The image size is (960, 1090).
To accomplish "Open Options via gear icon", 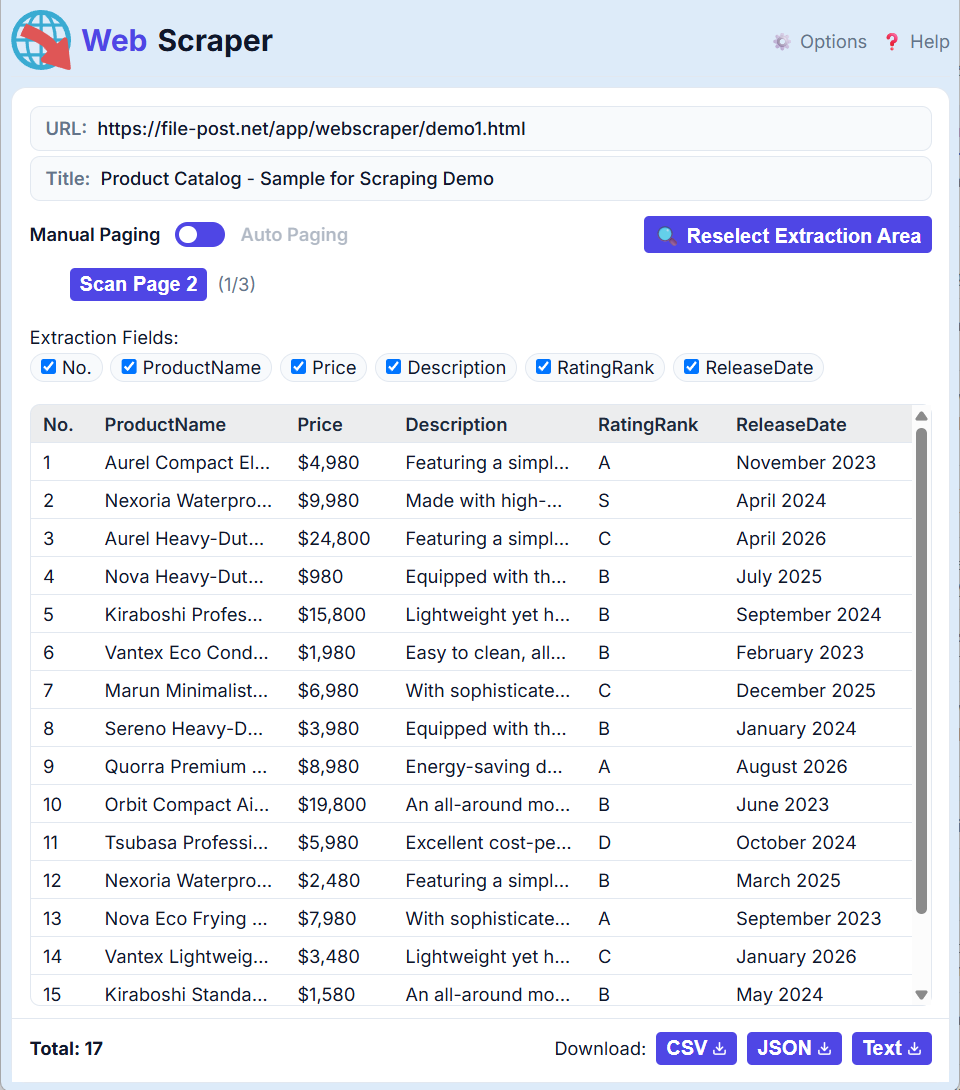I will point(782,42).
